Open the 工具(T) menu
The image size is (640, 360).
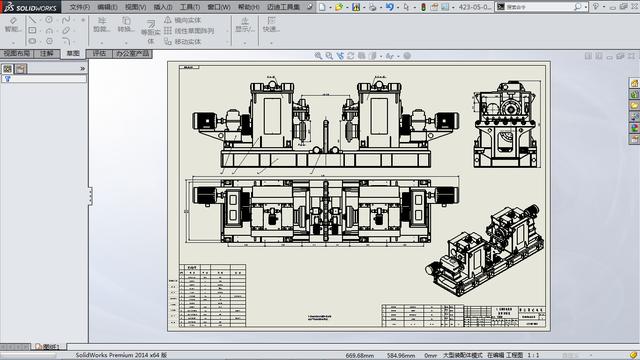[190, 7]
